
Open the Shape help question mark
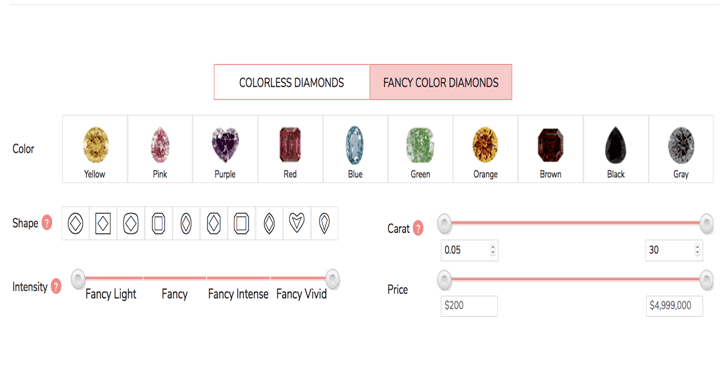47,223
